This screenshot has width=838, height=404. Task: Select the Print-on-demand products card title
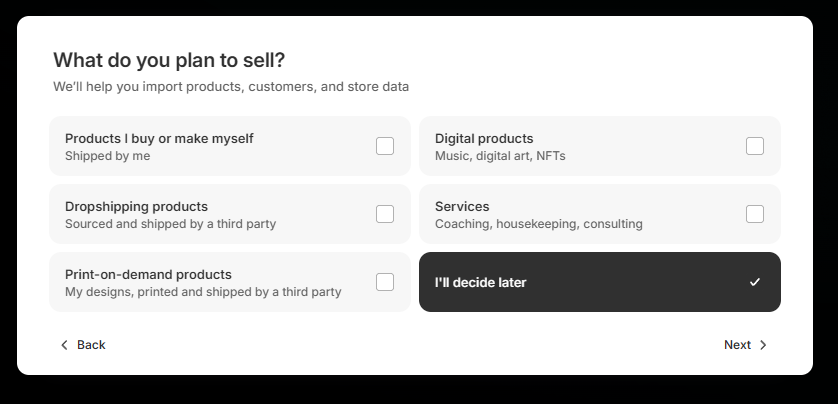(x=148, y=274)
